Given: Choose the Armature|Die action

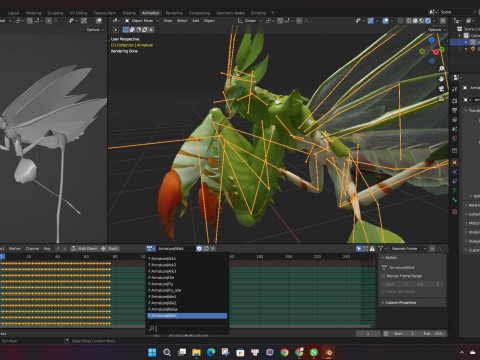Looking at the screenshot, I should [x=187, y=277].
